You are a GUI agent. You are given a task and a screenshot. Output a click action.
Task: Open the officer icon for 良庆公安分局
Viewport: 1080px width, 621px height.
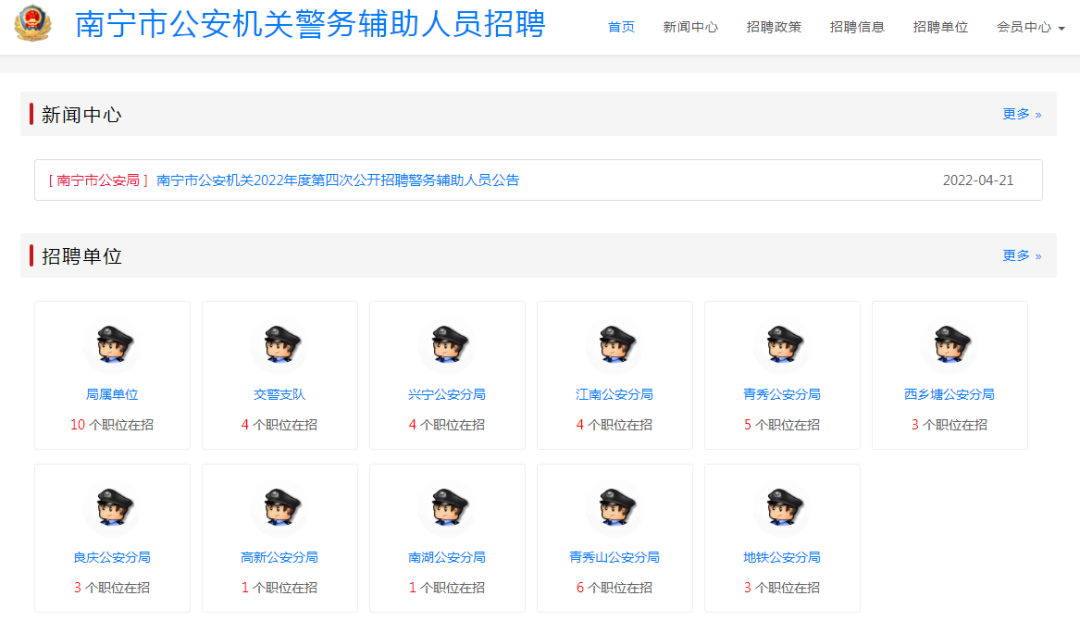(x=111, y=508)
